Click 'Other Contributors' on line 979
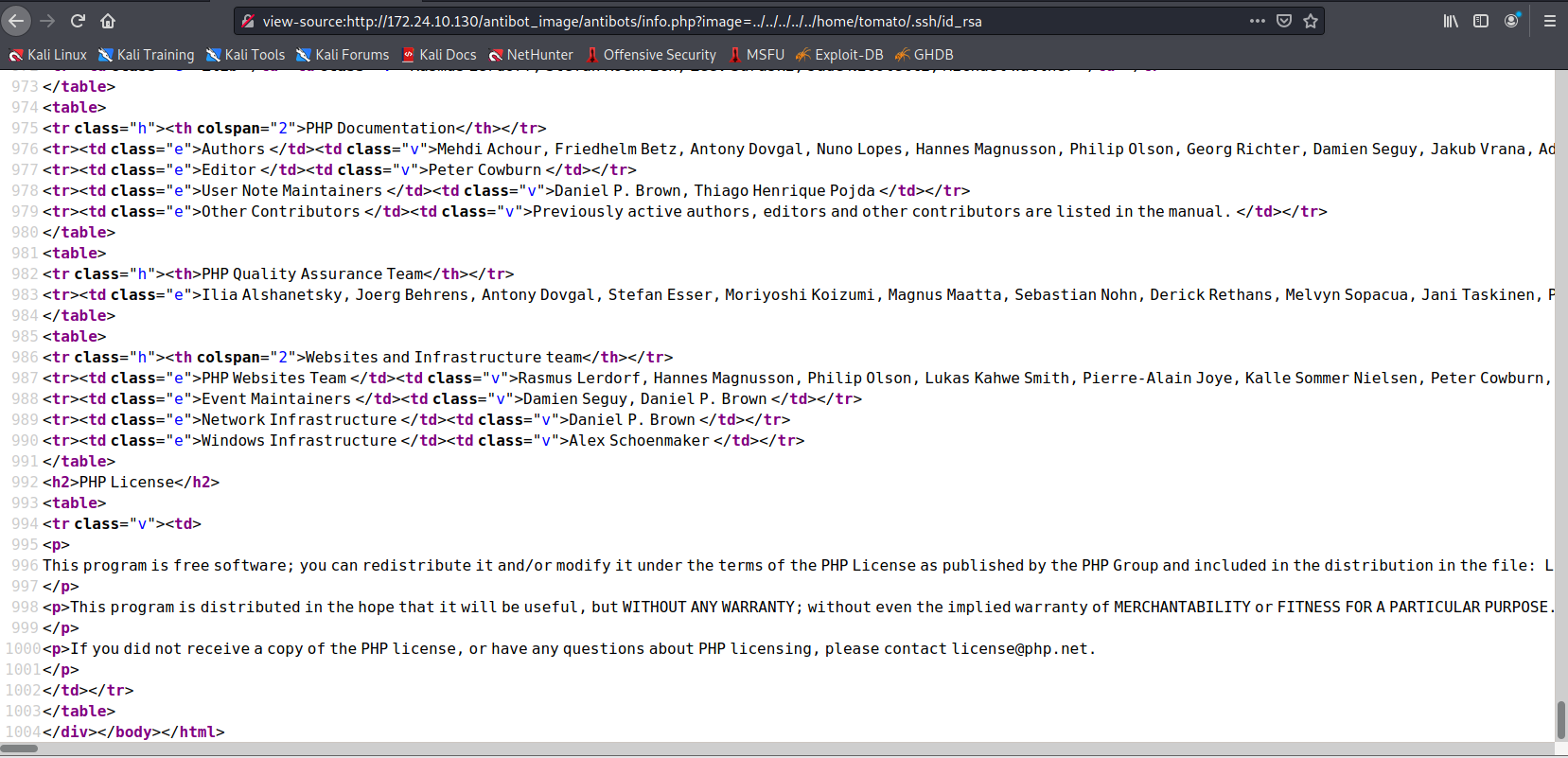 tap(281, 211)
